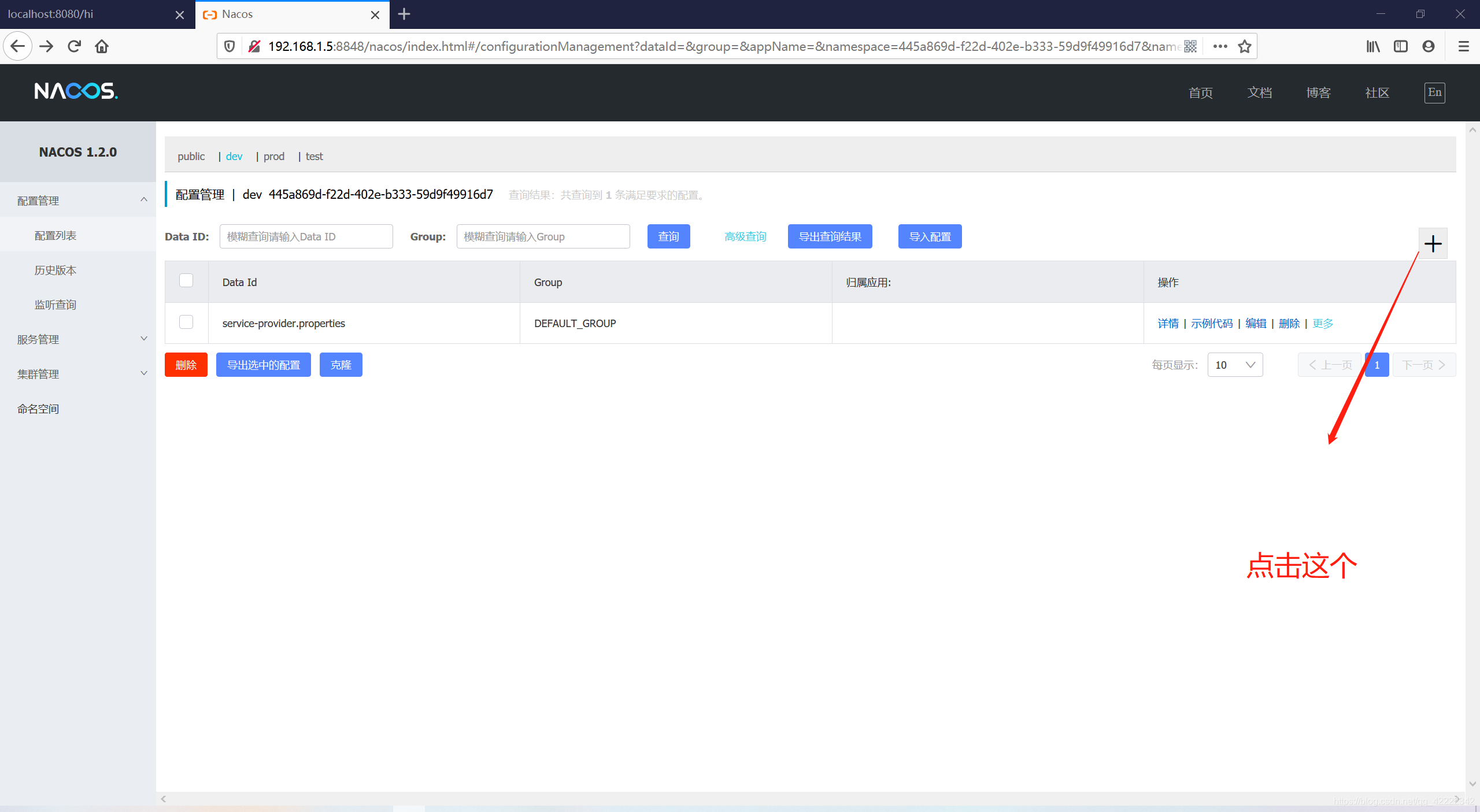Click 首页 in the top navigation
This screenshot has width=1480, height=812.
pos(1201,92)
